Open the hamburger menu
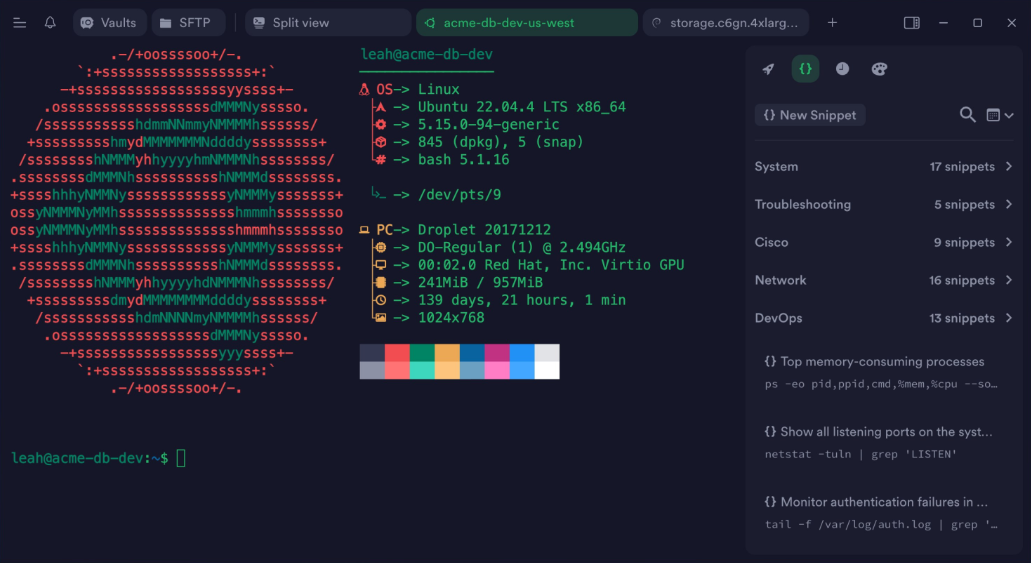 coord(20,23)
